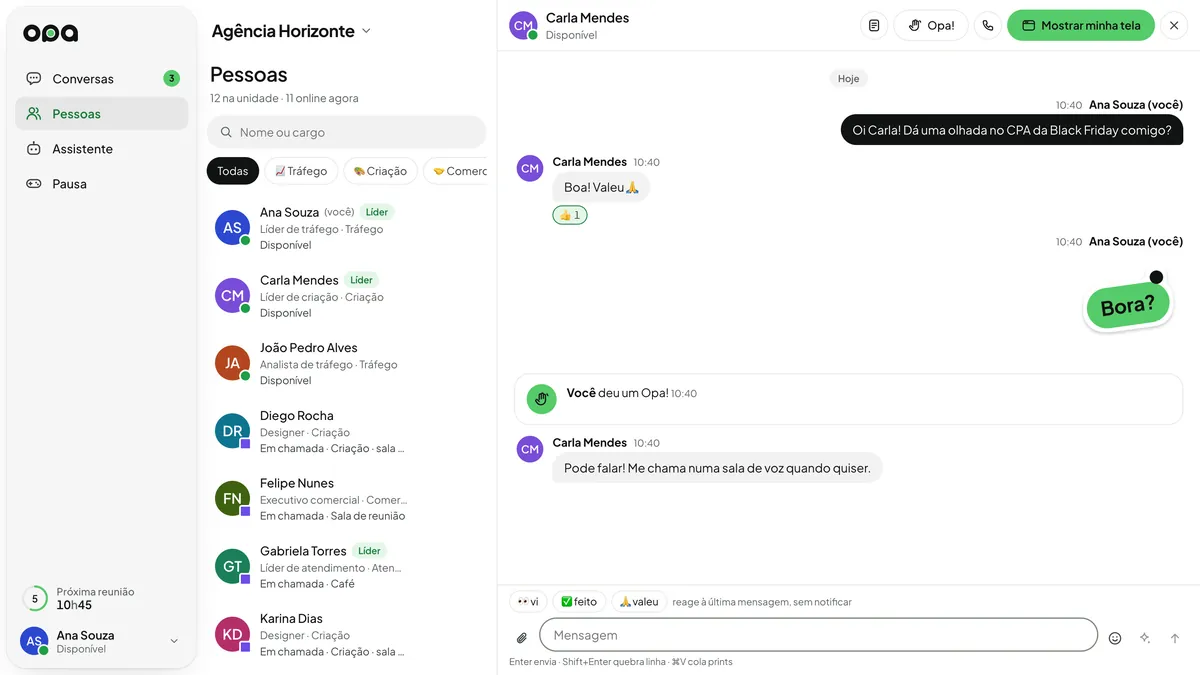
Task: Filter people by Comercial chip
Action: (456, 171)
